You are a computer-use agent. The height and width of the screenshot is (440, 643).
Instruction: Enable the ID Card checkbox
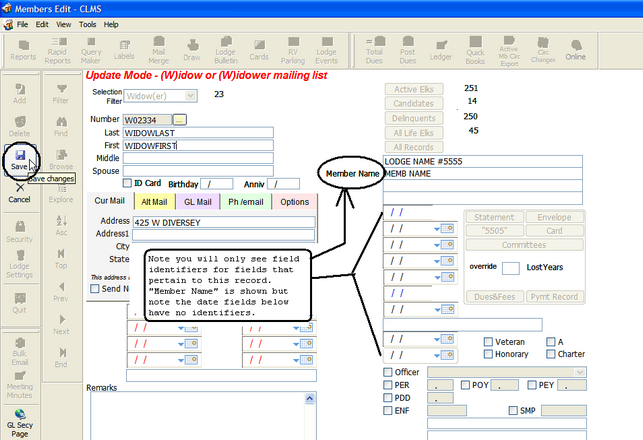click(126, 183)
